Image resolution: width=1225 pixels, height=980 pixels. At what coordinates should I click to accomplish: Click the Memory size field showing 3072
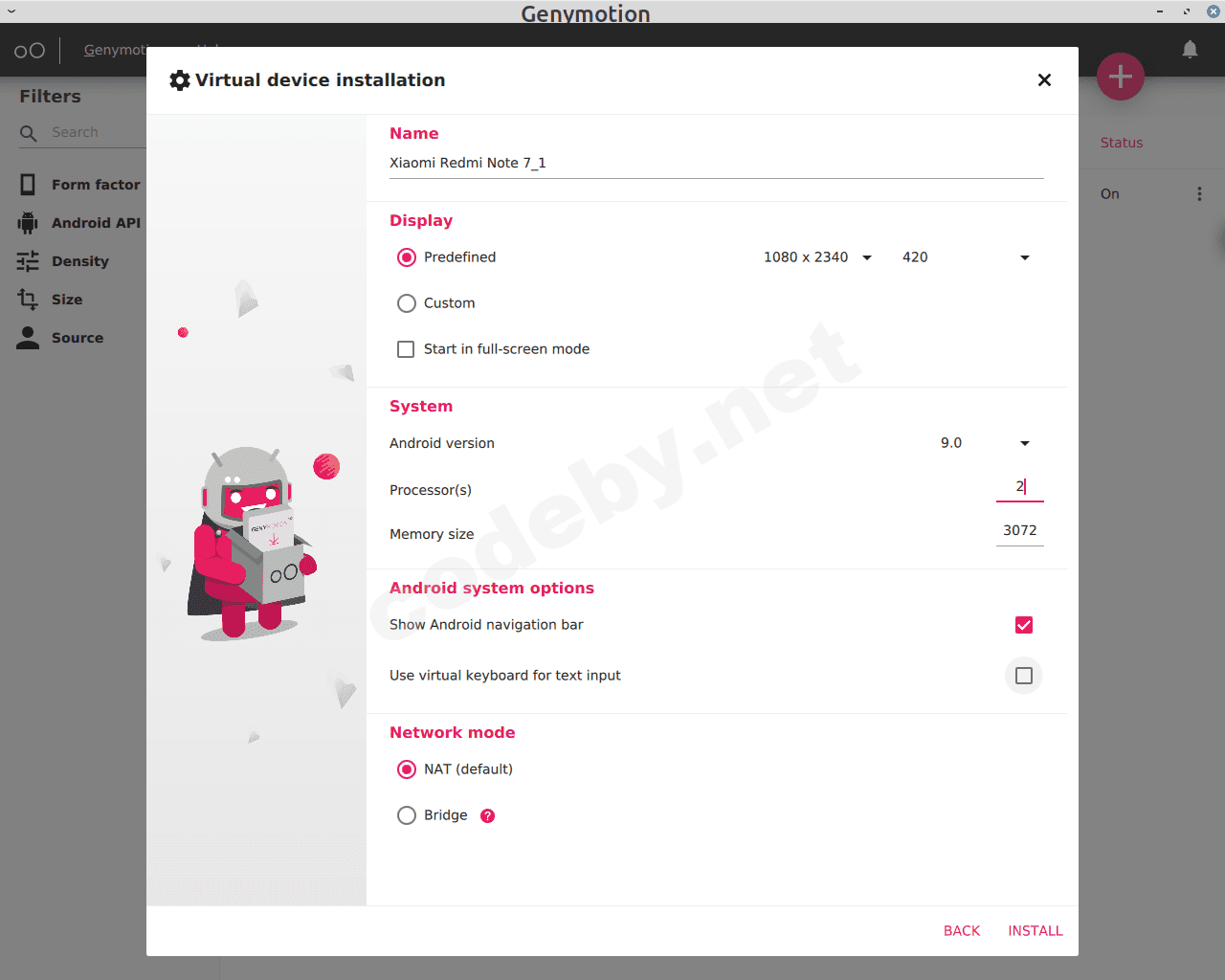click(x=1020, y=531)
